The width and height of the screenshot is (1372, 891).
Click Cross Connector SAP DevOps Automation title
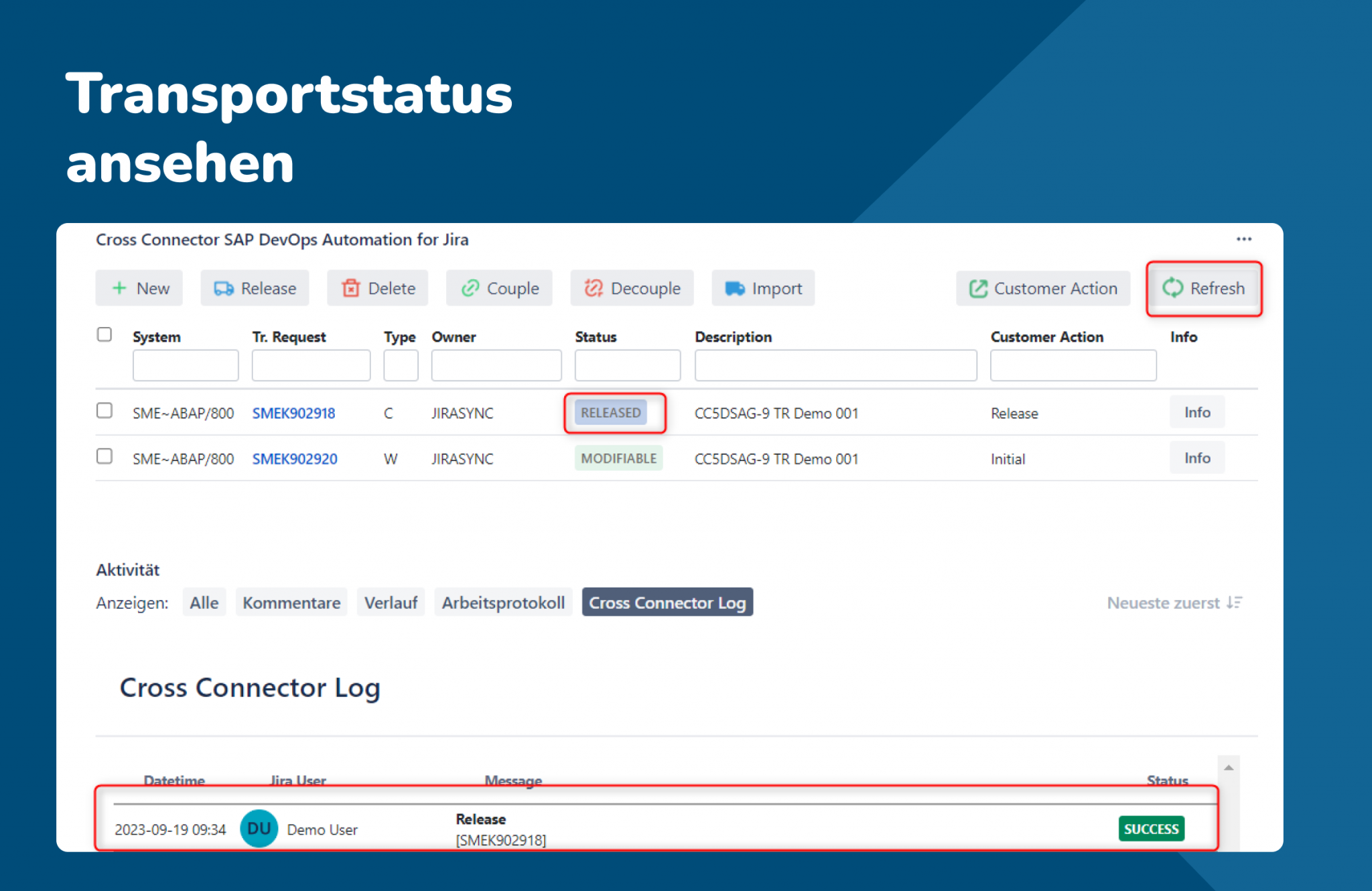[x=282, y=240]
